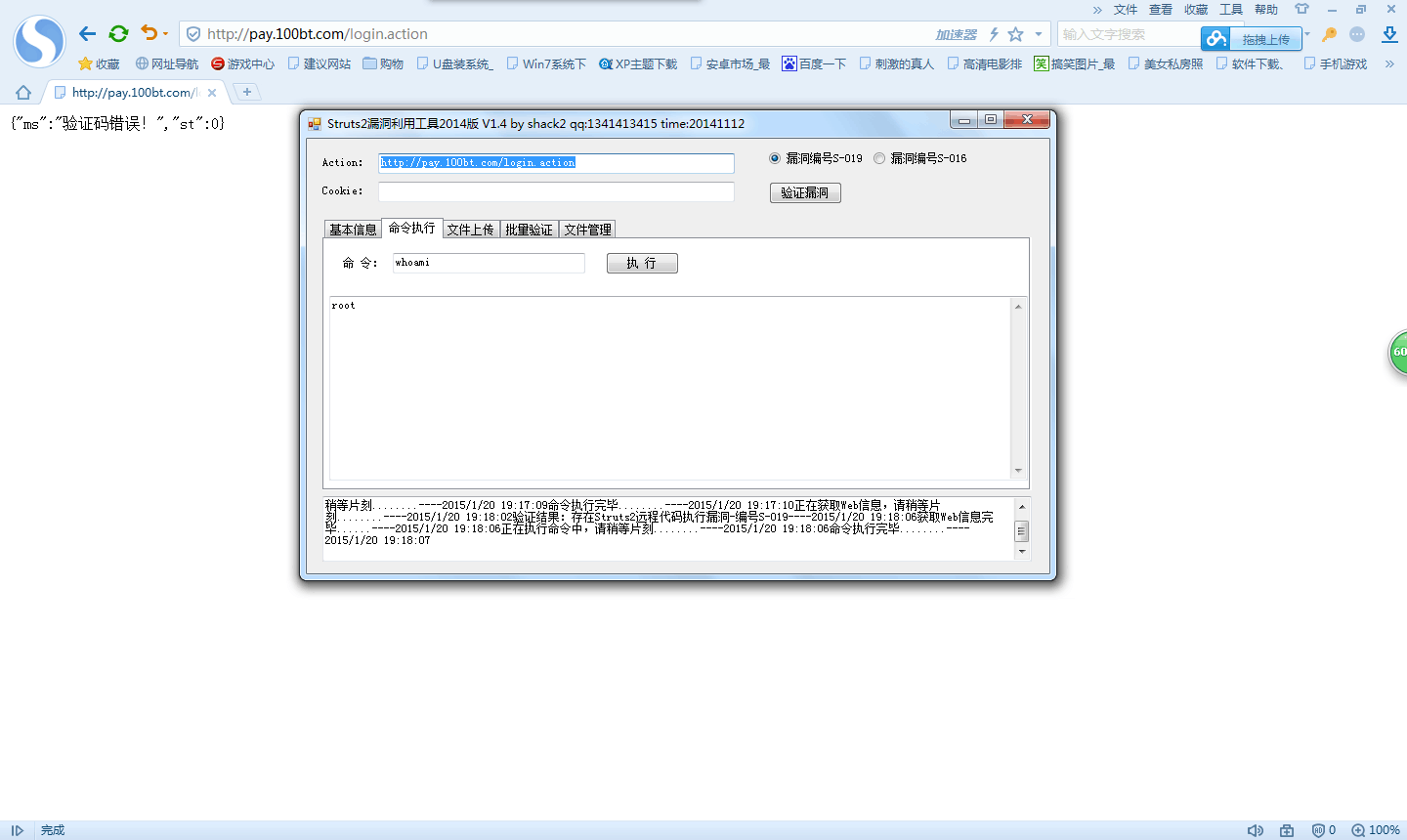Click the log scrollbar thumb
The height and width of the screenshot is (840, 1407).
coord(1022,531)
